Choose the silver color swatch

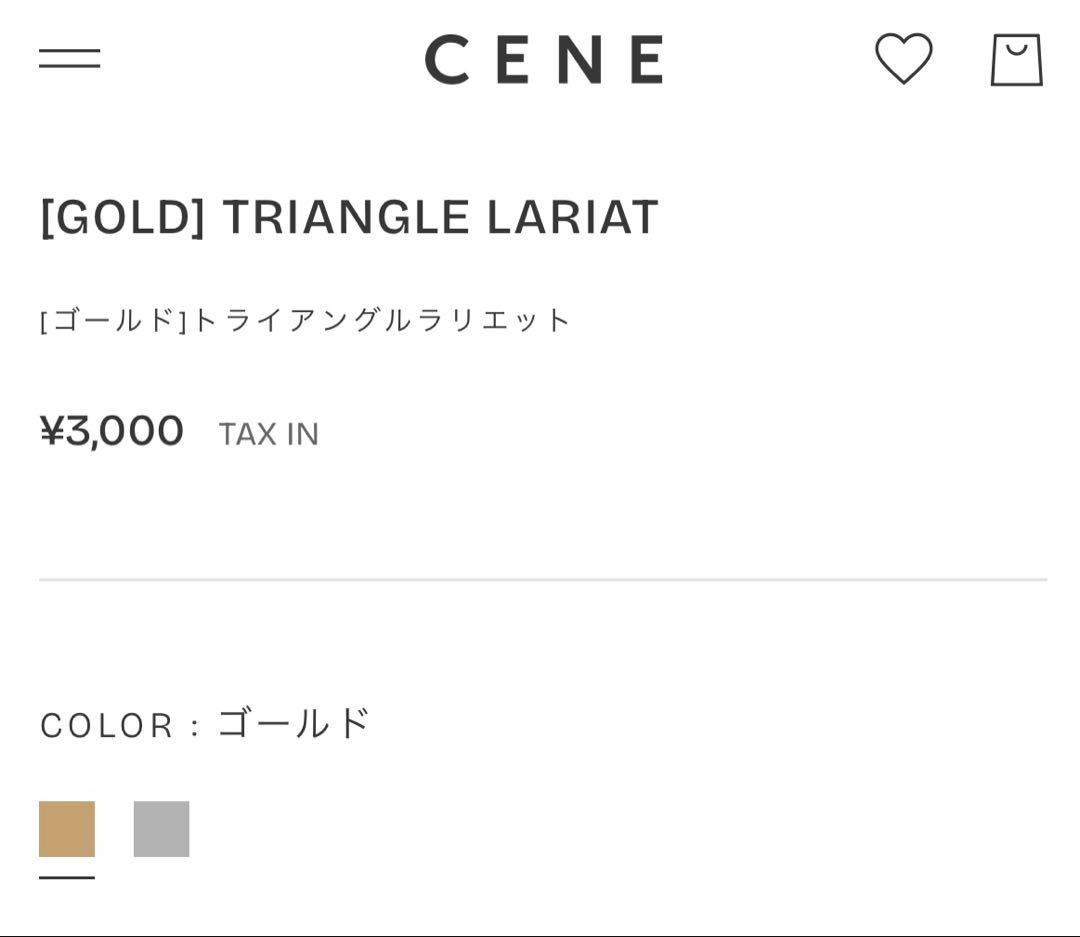point(161,829)
